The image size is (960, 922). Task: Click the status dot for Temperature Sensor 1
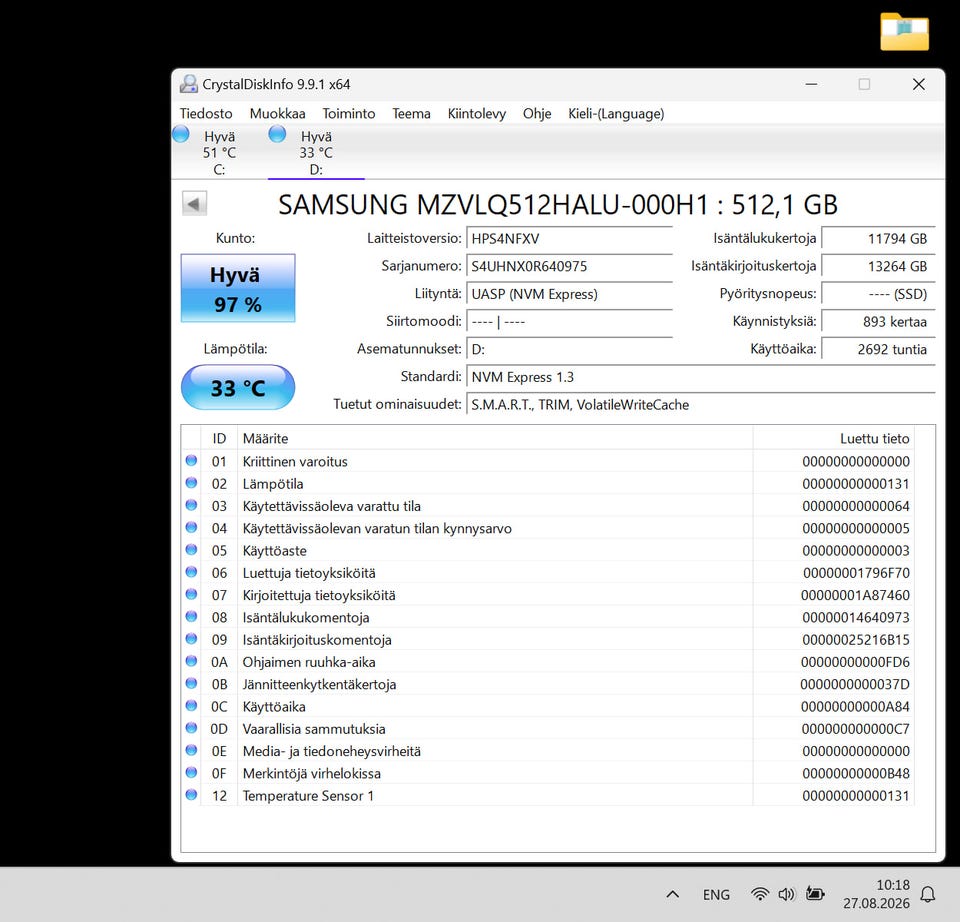coord(192,795)
